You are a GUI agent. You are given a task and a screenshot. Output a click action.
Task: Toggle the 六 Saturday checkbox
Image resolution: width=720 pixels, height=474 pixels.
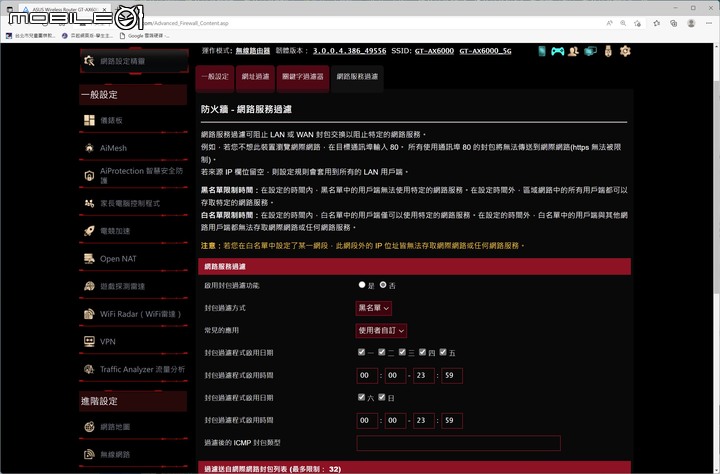361,397
